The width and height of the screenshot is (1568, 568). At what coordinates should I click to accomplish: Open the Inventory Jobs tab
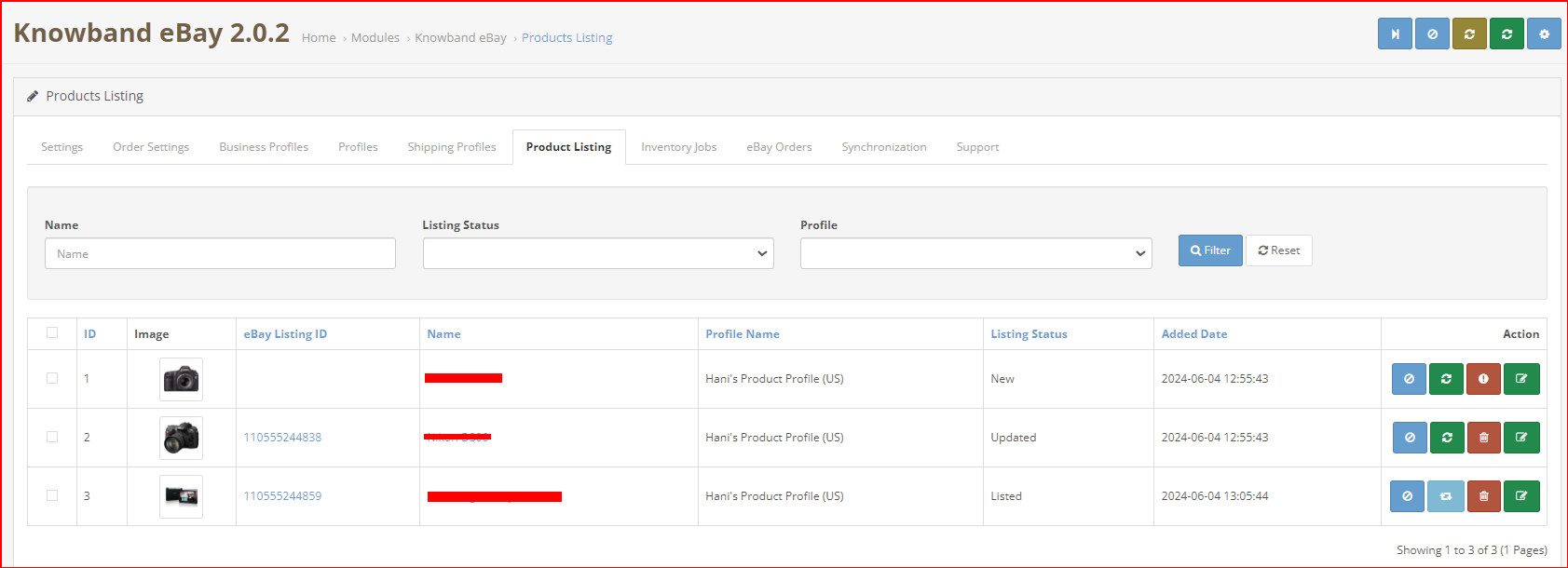679,147
